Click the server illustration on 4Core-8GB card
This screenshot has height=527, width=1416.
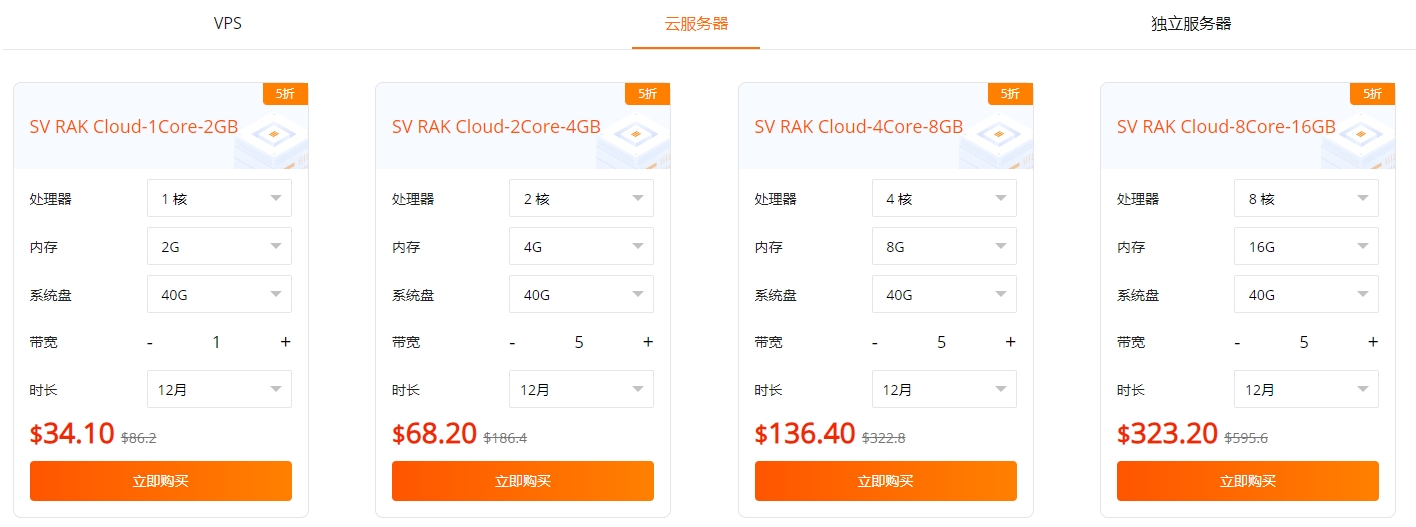coord(996,139)
